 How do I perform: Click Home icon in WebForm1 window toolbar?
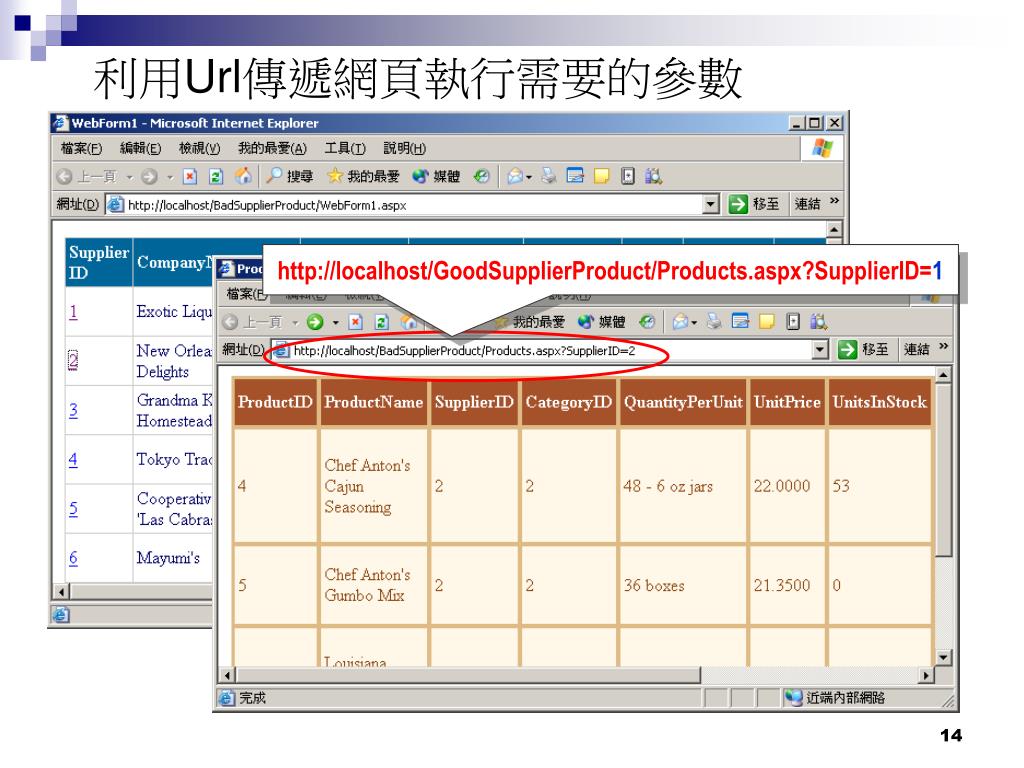pos(243,176)
